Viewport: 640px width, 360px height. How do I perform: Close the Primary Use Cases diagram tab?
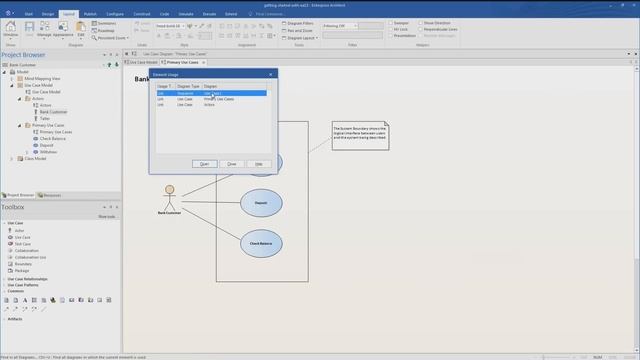click(203, 62)
